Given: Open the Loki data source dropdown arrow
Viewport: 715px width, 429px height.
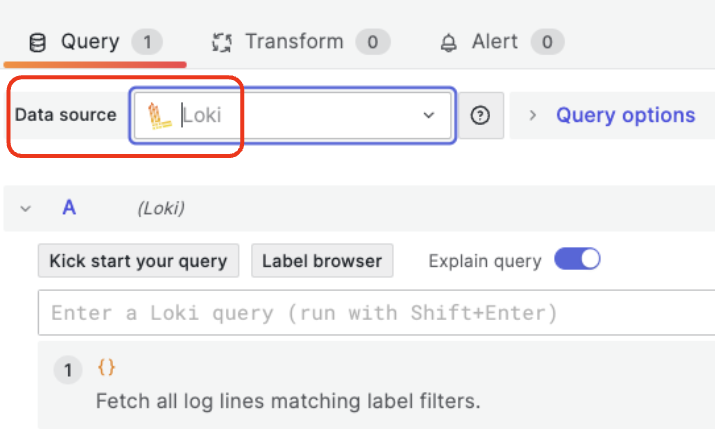Looking at the screenshot, I should click(x=429, y=115).
